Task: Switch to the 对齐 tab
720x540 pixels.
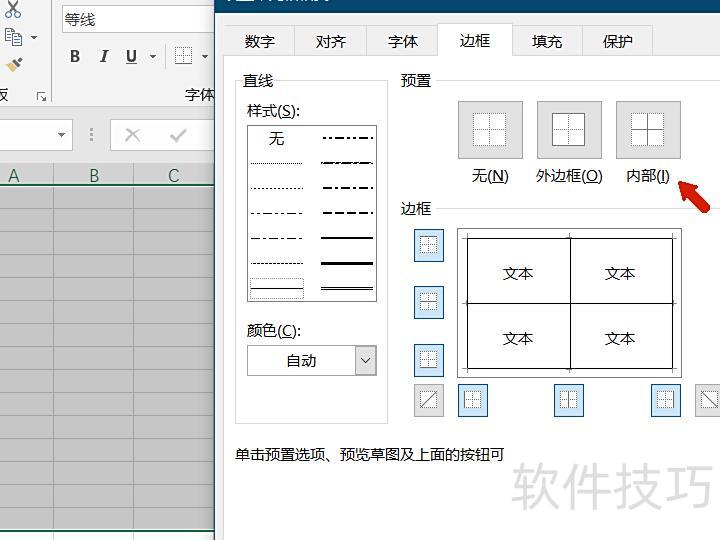Action: (331, 41)
